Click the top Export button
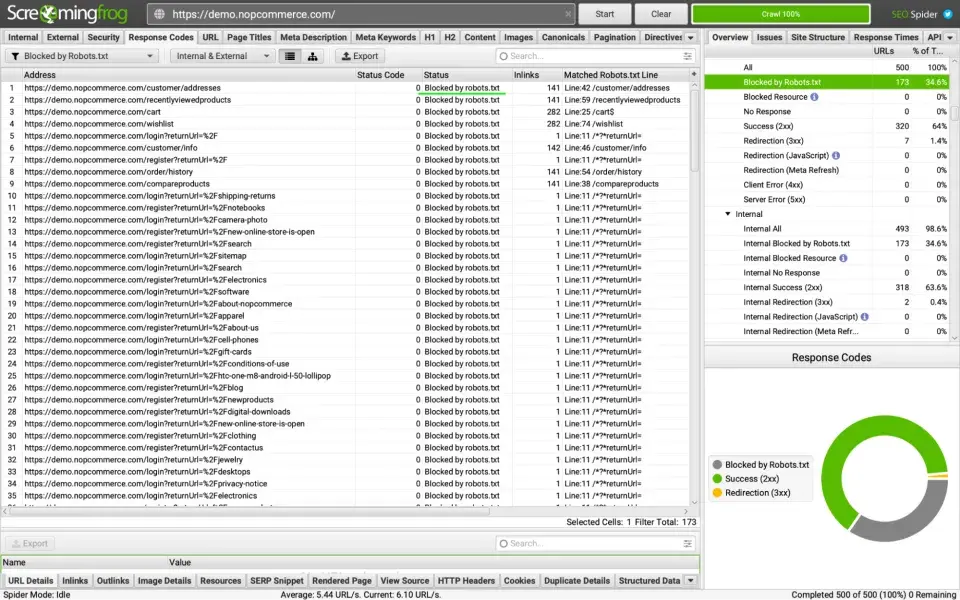 click(x=360, y=56)
